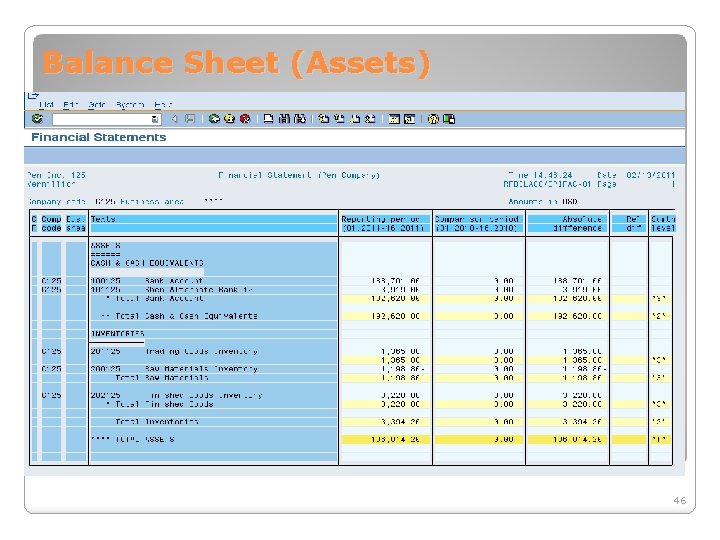Print the list using the Print icon
Viewport: 720px width, 540px height.
pos(269,119)
